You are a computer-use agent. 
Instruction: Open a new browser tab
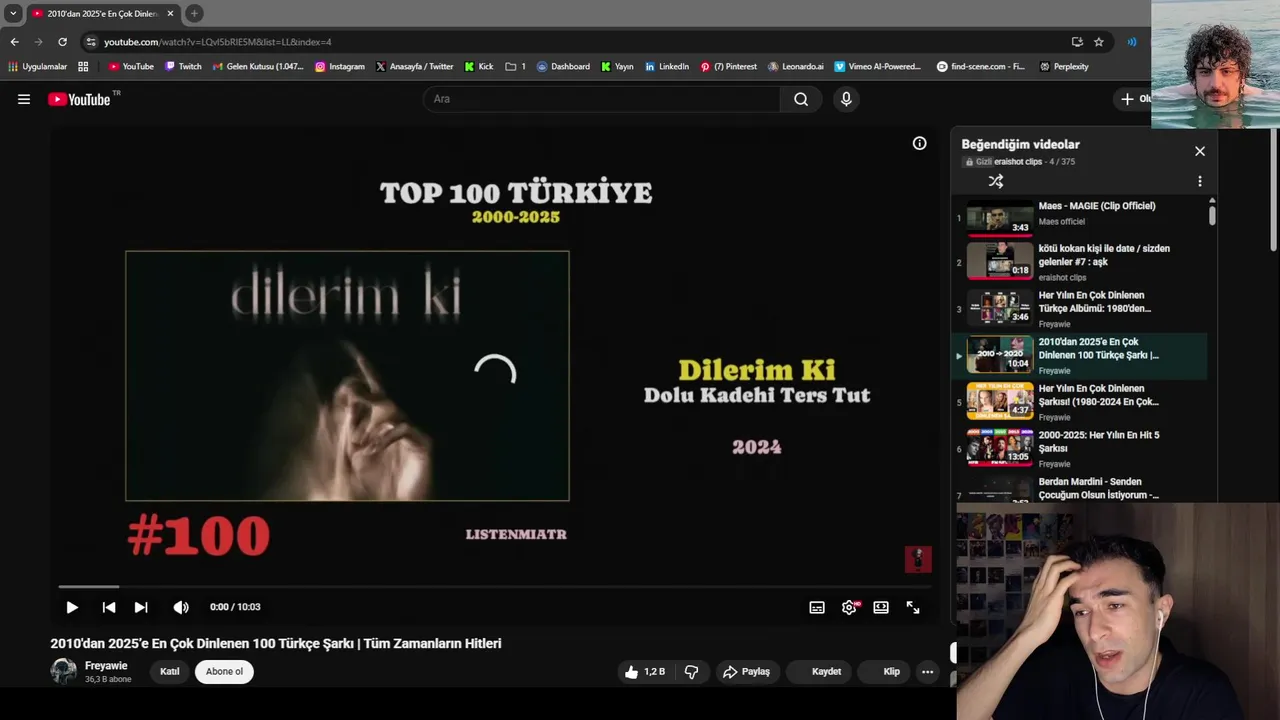pos(194,13)
